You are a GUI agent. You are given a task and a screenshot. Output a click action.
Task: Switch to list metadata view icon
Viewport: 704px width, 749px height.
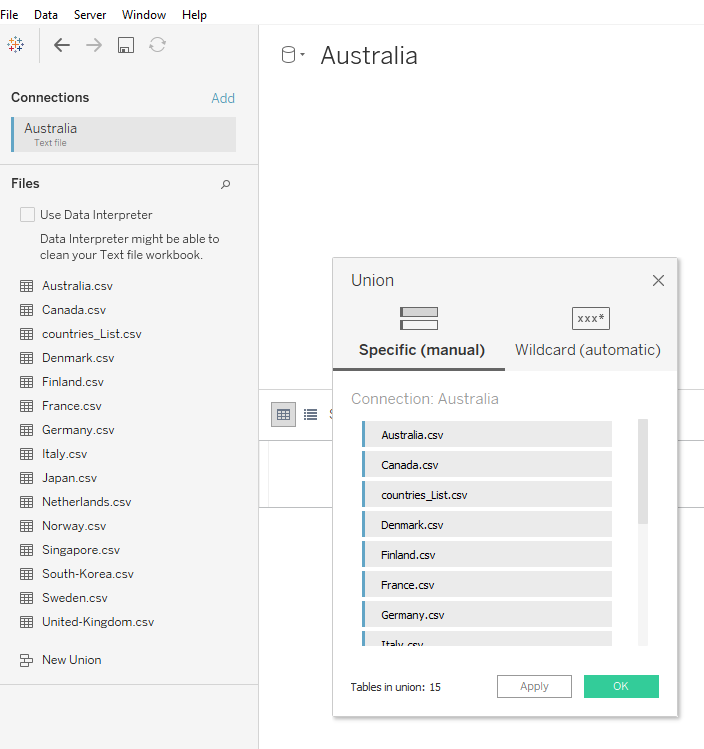click(x=311, y=414)
